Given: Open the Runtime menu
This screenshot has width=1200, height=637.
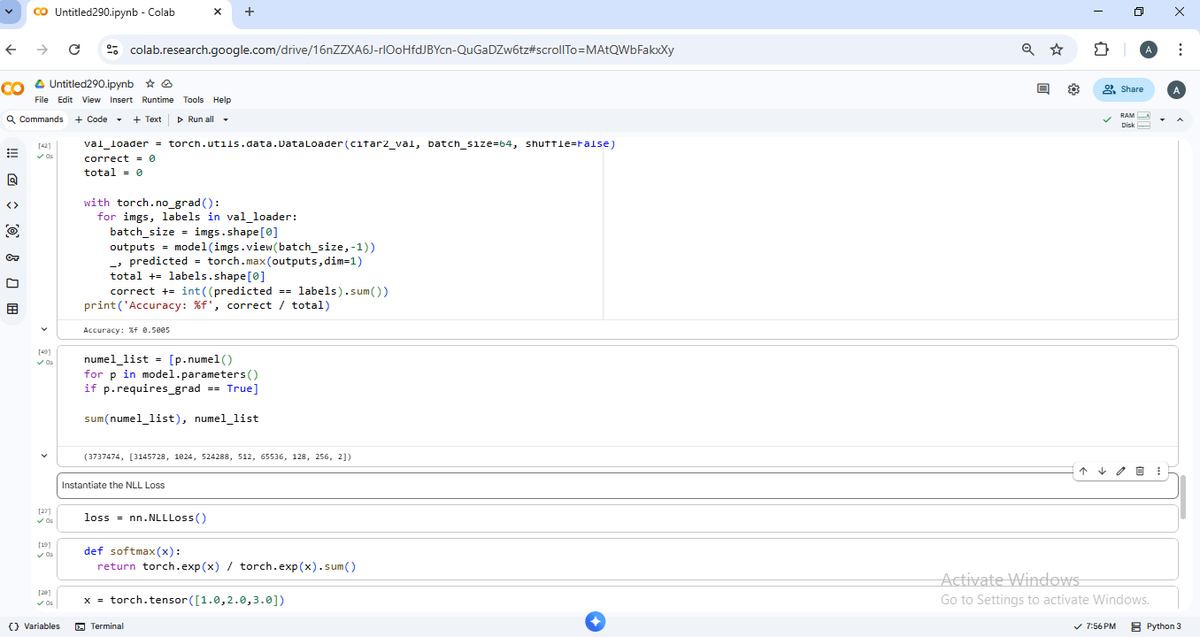Looking at the screenshot, I should (x=158, y=100).
